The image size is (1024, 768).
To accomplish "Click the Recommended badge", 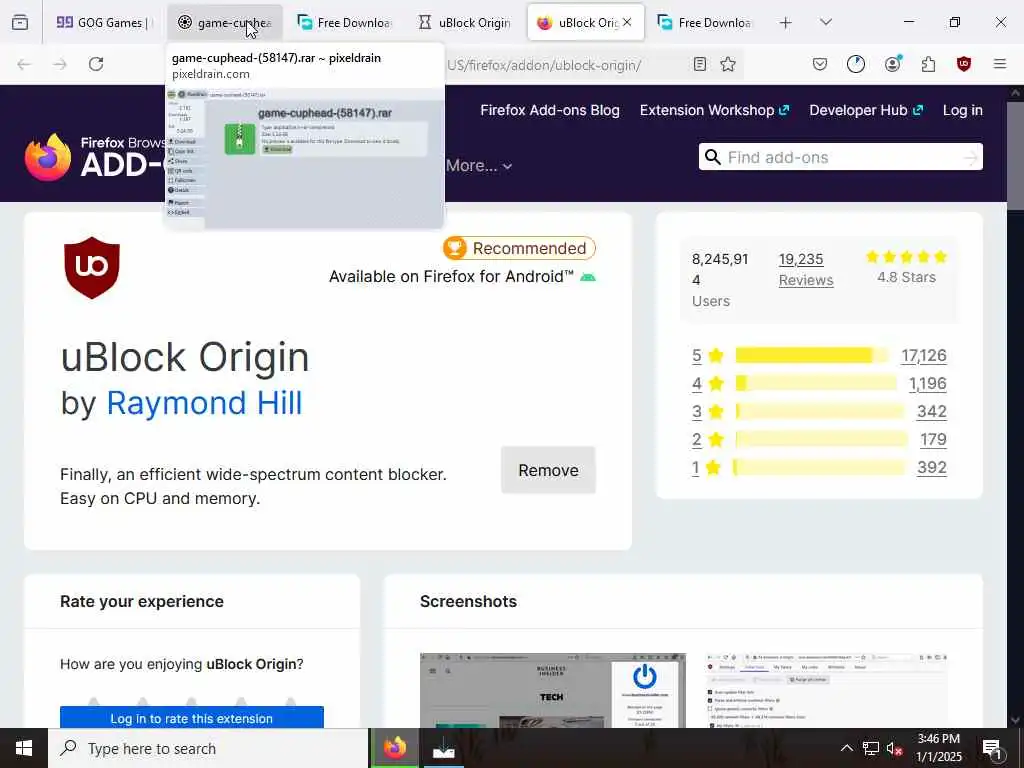I will point(519,248).
